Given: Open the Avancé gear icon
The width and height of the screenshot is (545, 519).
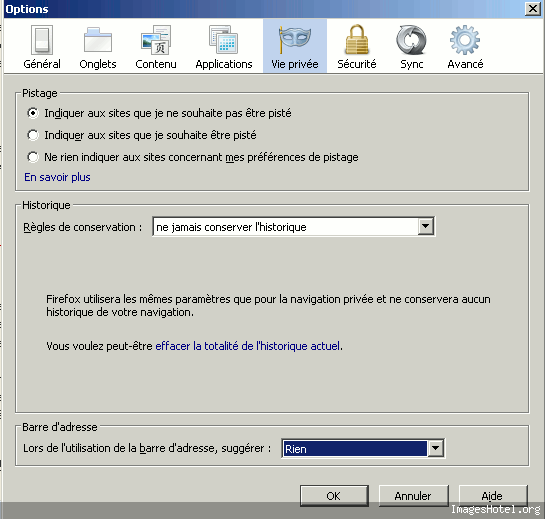Looking at the screenshot, I should click(x=465, y=40).
